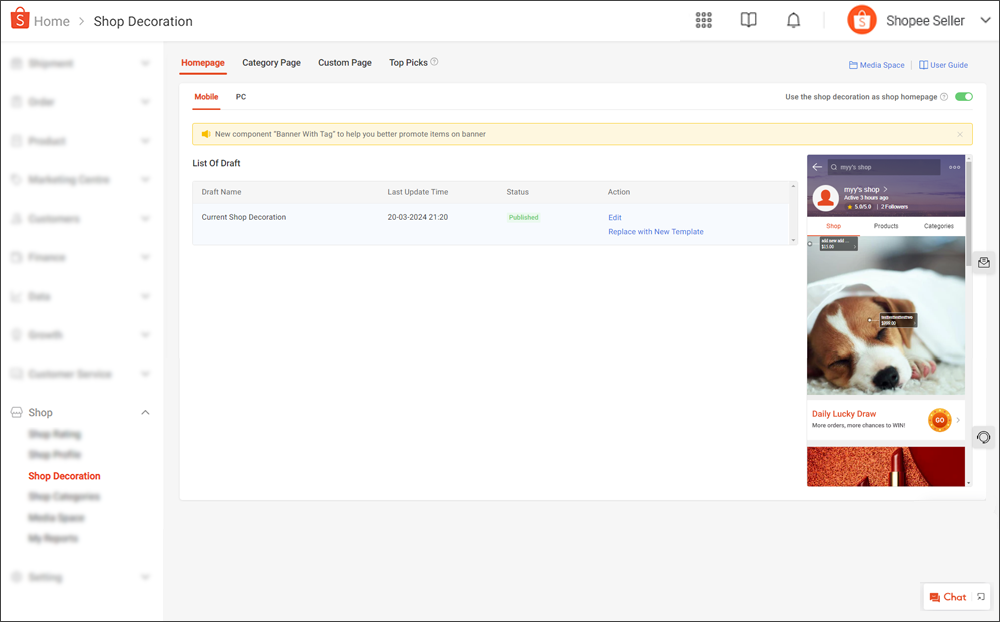This screenshot has height=622, width=1000.
Task: Click the Shopee logo icon
Action: pyautogui.click(x=20, y=19)
